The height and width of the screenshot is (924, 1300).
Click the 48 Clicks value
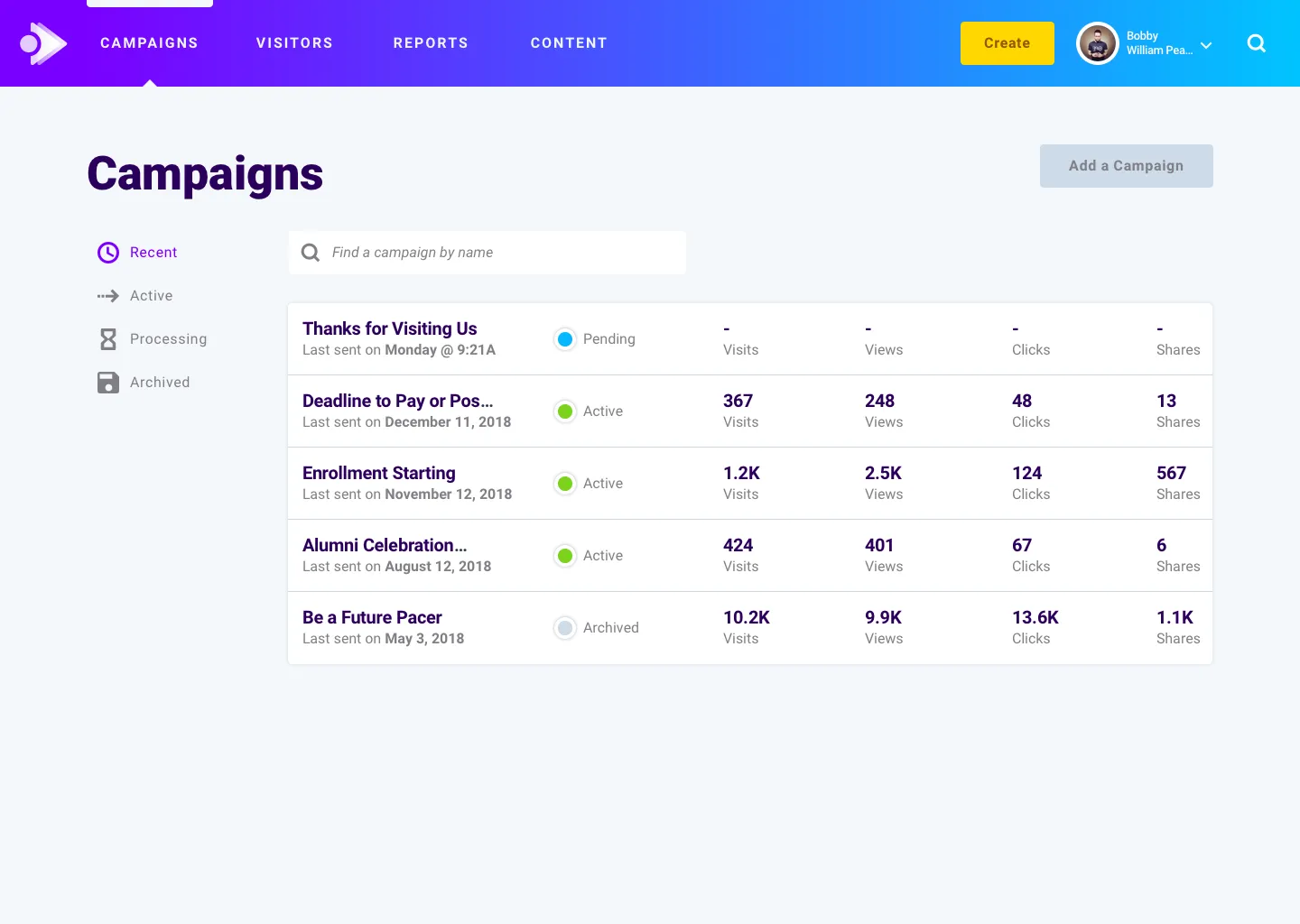point(1022,401)
